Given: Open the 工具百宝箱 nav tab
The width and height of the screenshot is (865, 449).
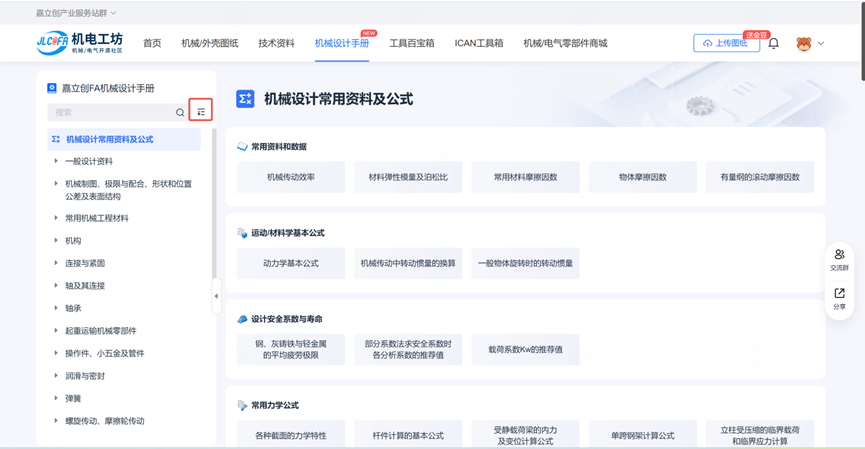Looking at the screenshot, I should (411, 43).
